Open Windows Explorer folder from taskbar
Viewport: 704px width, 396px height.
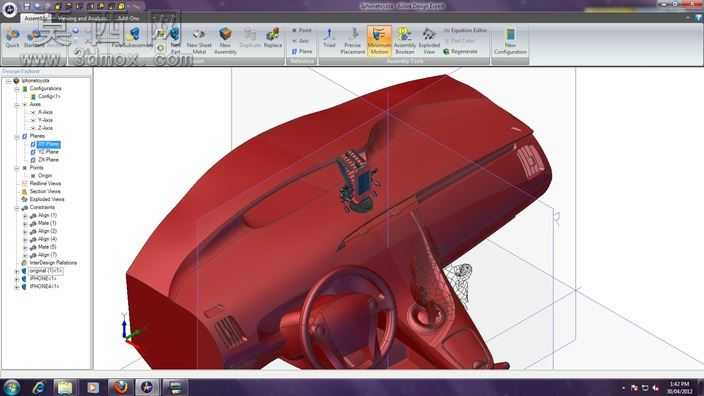pos(65,387)
